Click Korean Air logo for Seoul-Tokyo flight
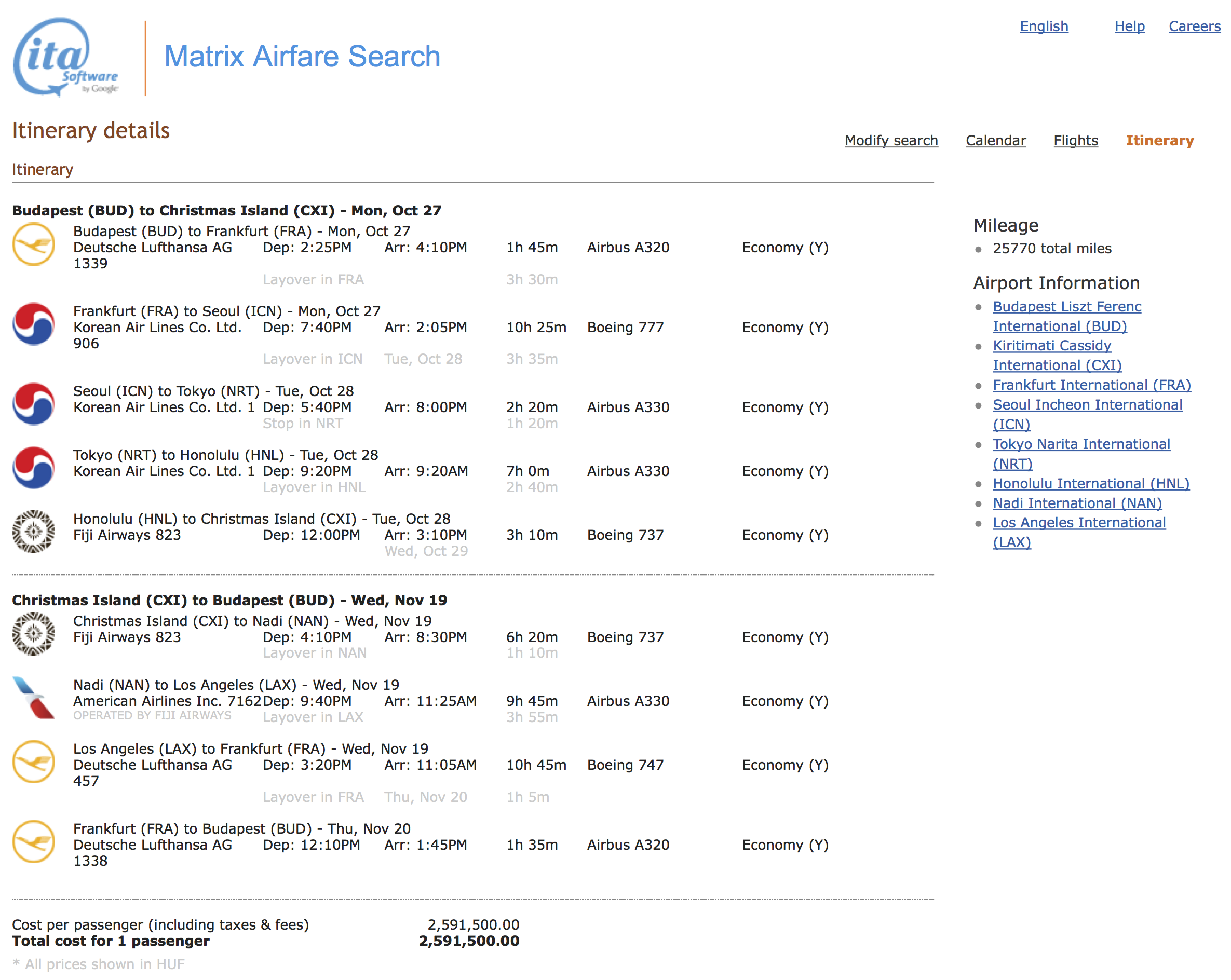 click(x=34, y=404)
